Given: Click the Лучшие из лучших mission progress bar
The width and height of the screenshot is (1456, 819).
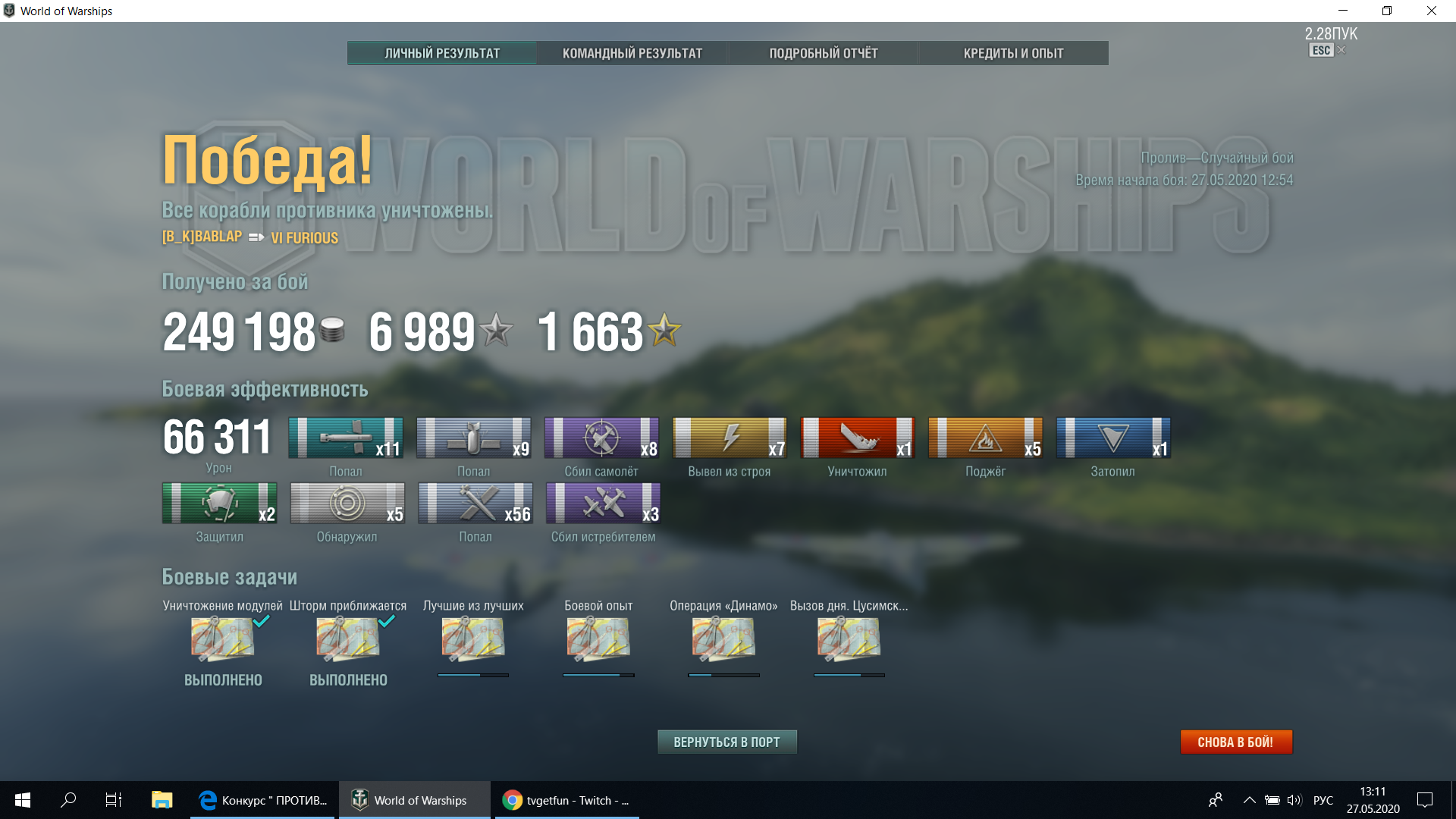Looking at the screenshot, I should [473, 675].
